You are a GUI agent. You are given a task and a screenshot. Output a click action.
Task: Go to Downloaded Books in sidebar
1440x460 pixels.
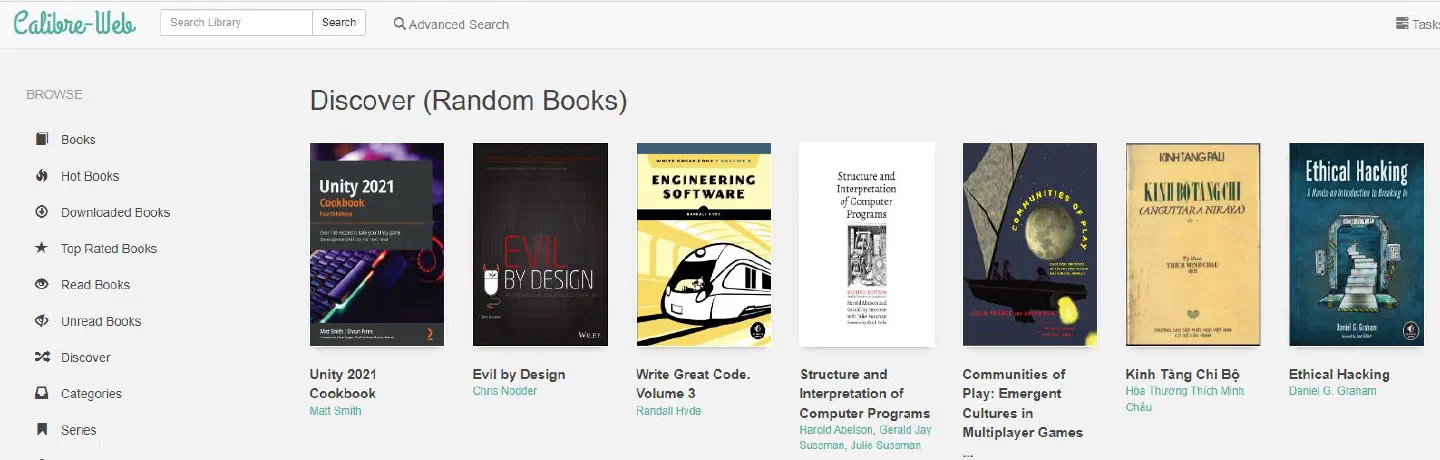click(x=115, y=212)
